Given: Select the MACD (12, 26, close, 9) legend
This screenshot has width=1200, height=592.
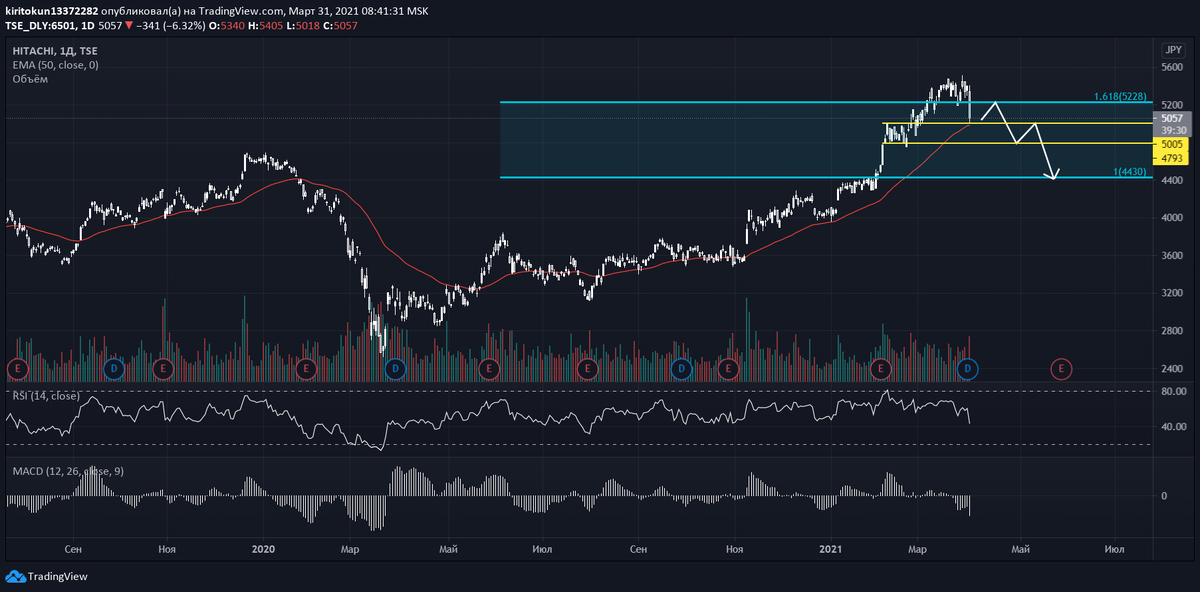Looking at the screenshot, I should (x=68, y=470).
